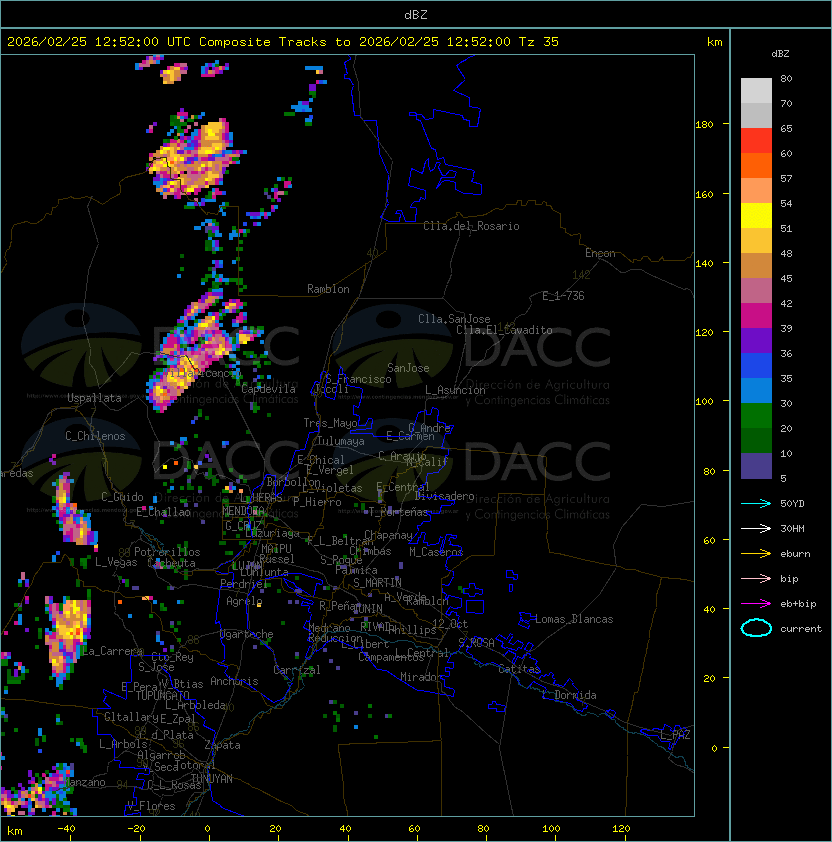Click the M_Caseros map label

click(x=436, y=551)
